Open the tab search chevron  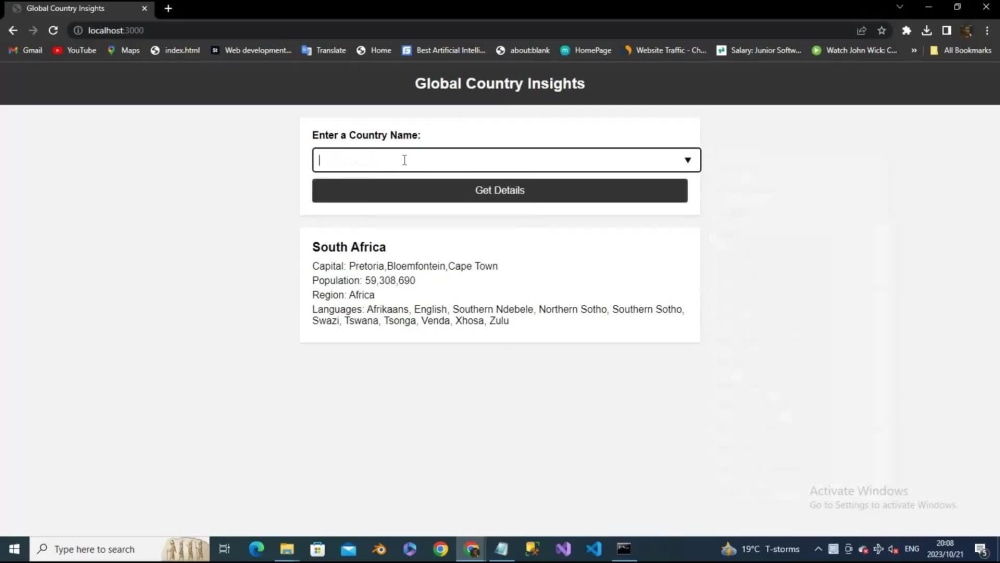899,7
